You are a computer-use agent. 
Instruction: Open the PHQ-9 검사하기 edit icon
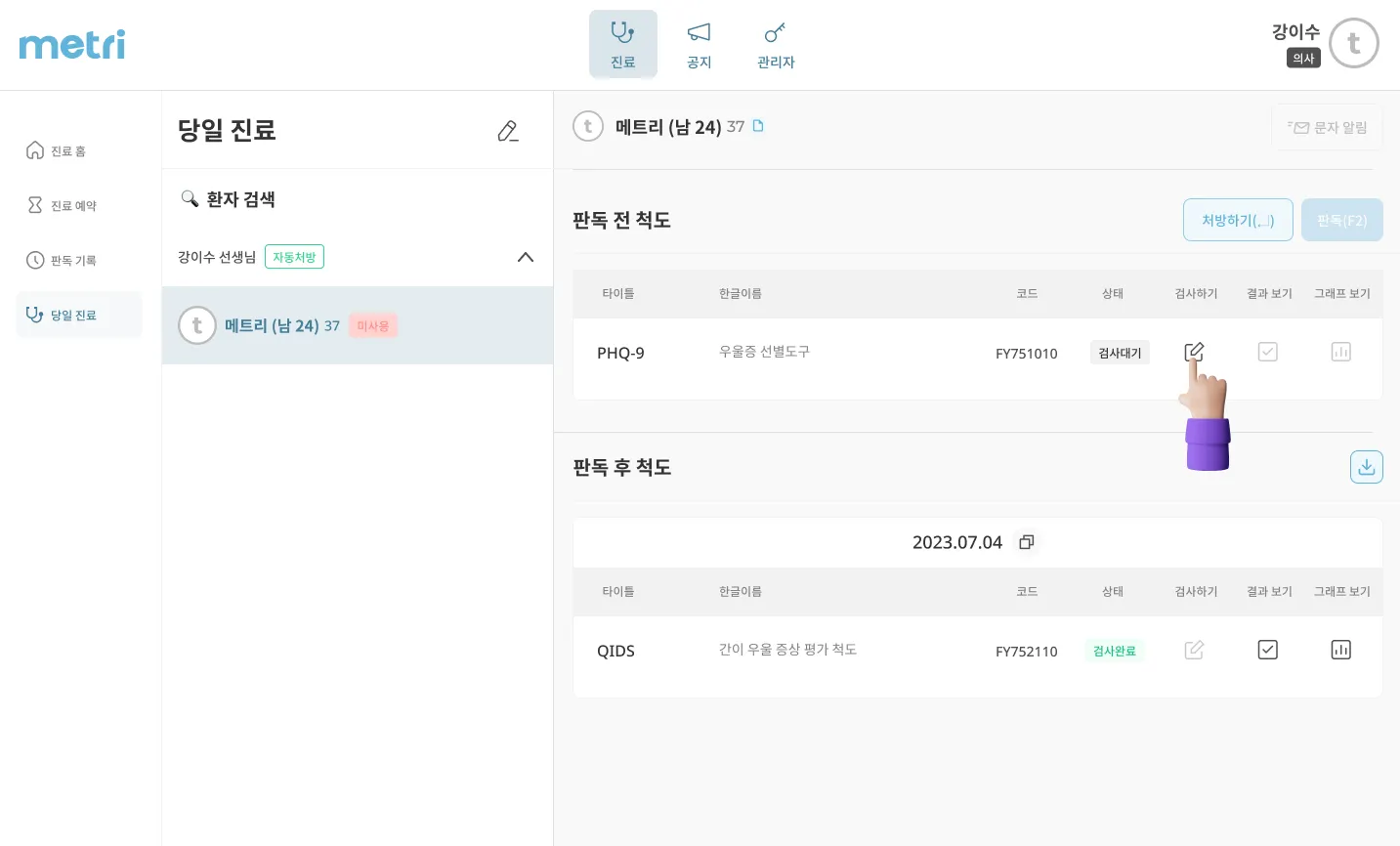click(x=1194, y=352)
